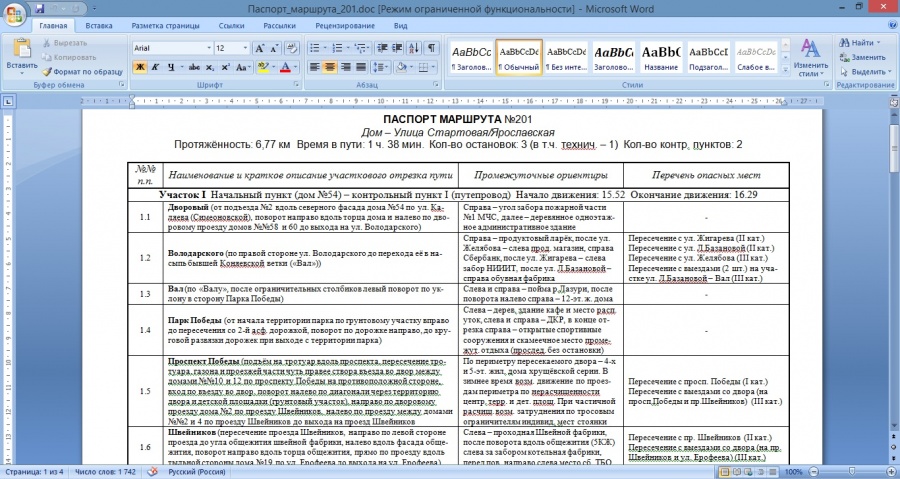Justify the text alignment
Image resolution: width=900 pixels, height=479 pixels.
pyautogui.click(x=361, y=67)
